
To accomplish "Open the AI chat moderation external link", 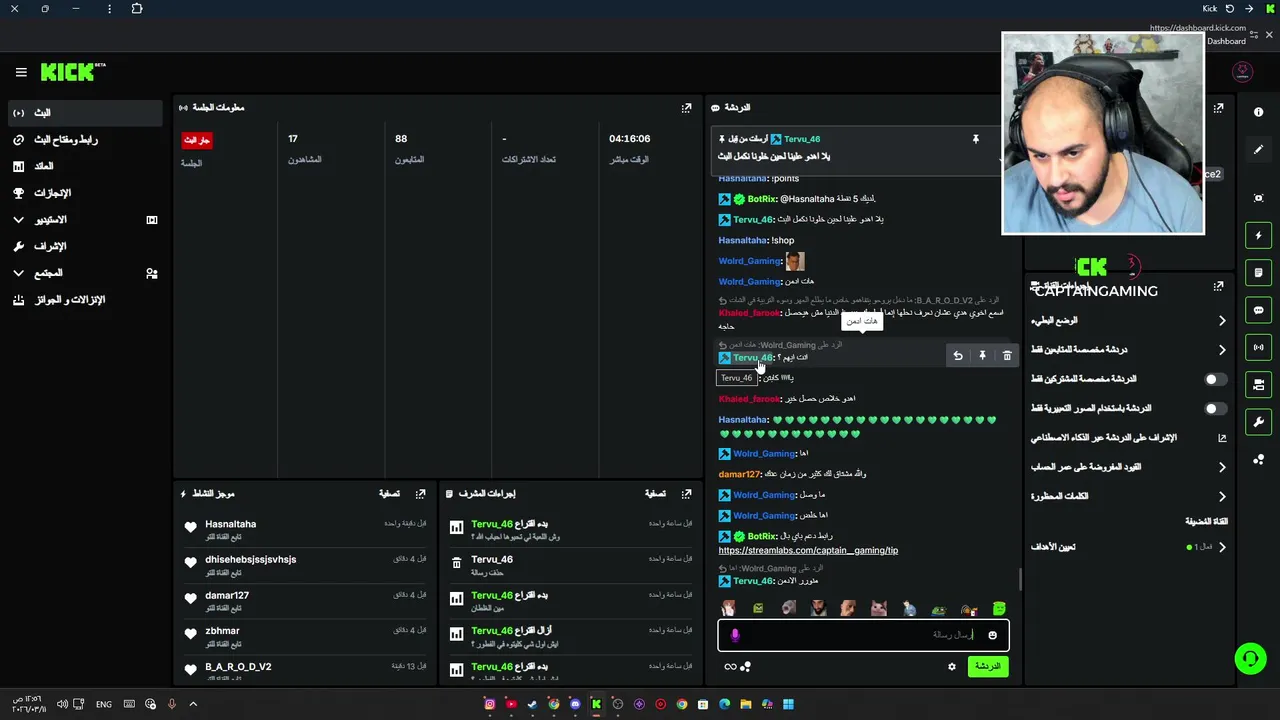I will pos(1222,438).
